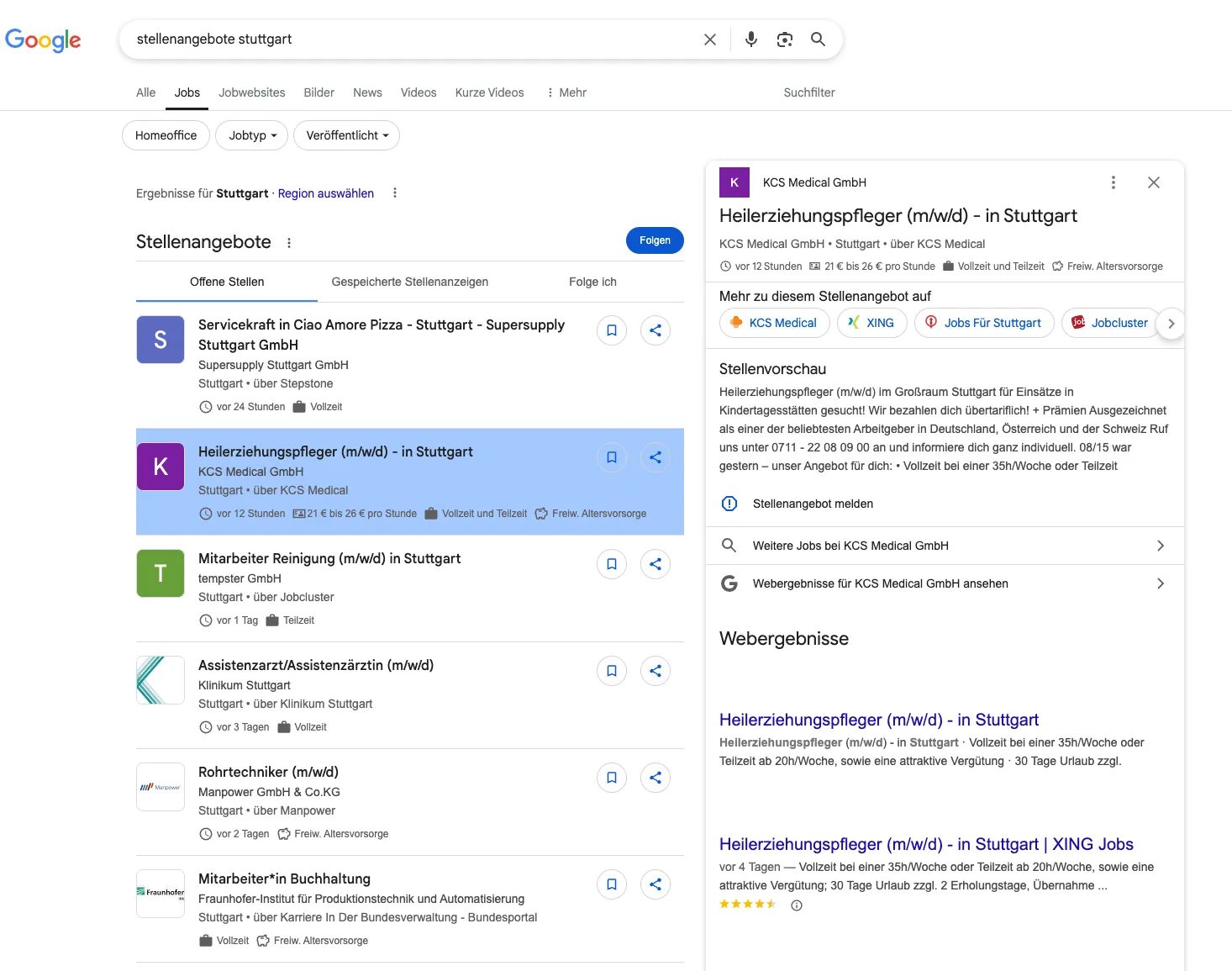Click the Folgen button
The width and height of the screenshot is (1232, 971).
point(655,240)
